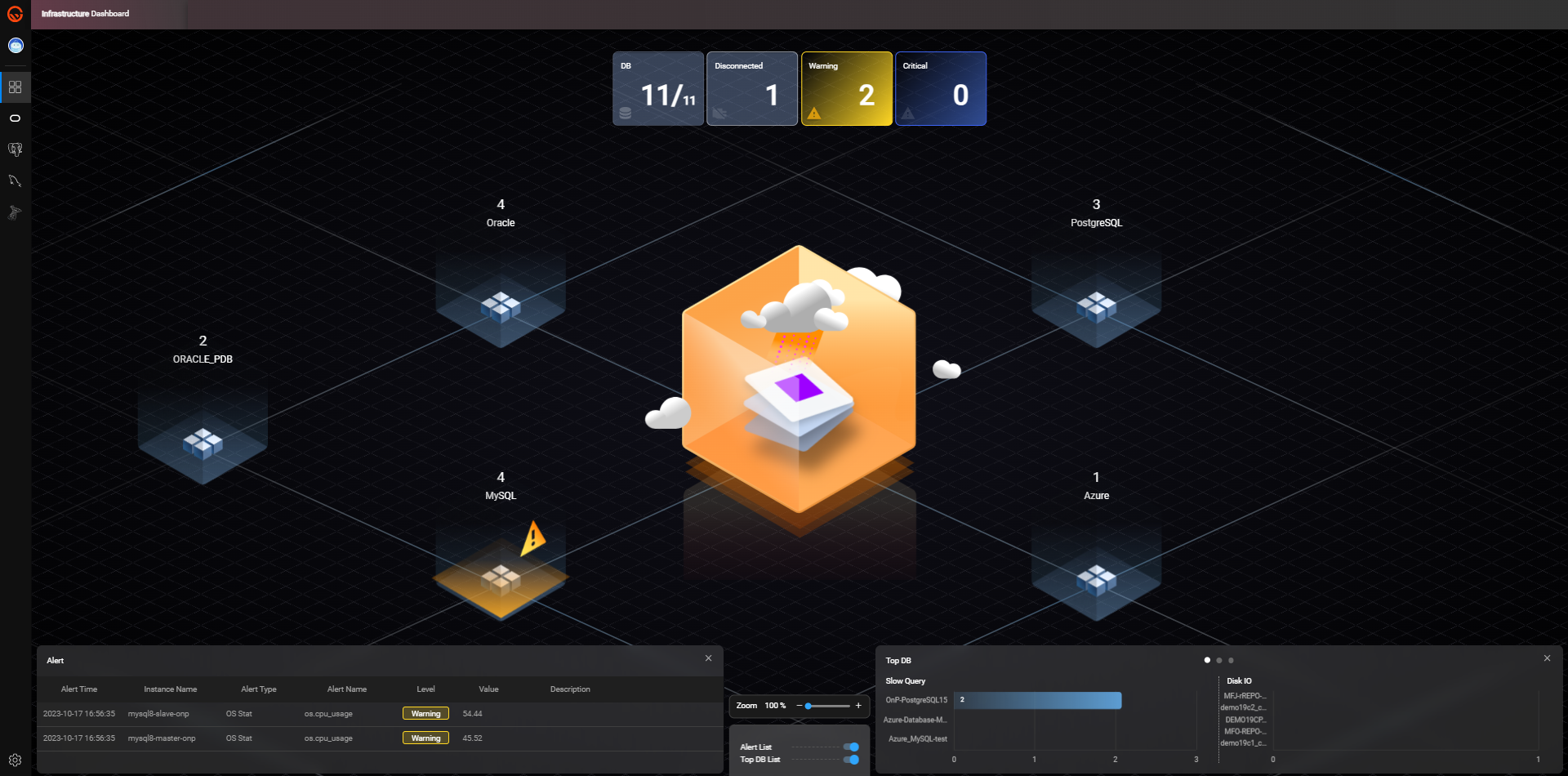Screen dimensions: 1568x776
Task: Open the last database icon in sidebar
Action: click(15, 212)
